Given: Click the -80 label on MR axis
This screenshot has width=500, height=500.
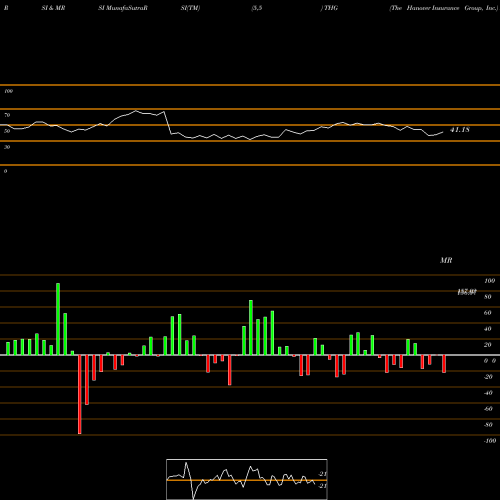Looking at the screenshot, I should pyautogui.click(x=488, y=425).
